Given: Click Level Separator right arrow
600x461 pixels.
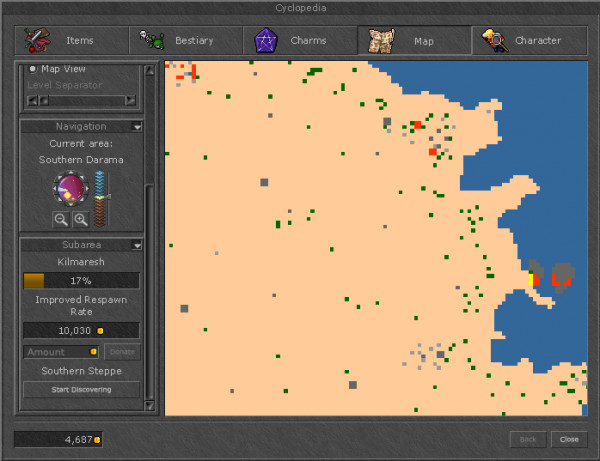Looking at the screenshot, I should click(130, 101).
